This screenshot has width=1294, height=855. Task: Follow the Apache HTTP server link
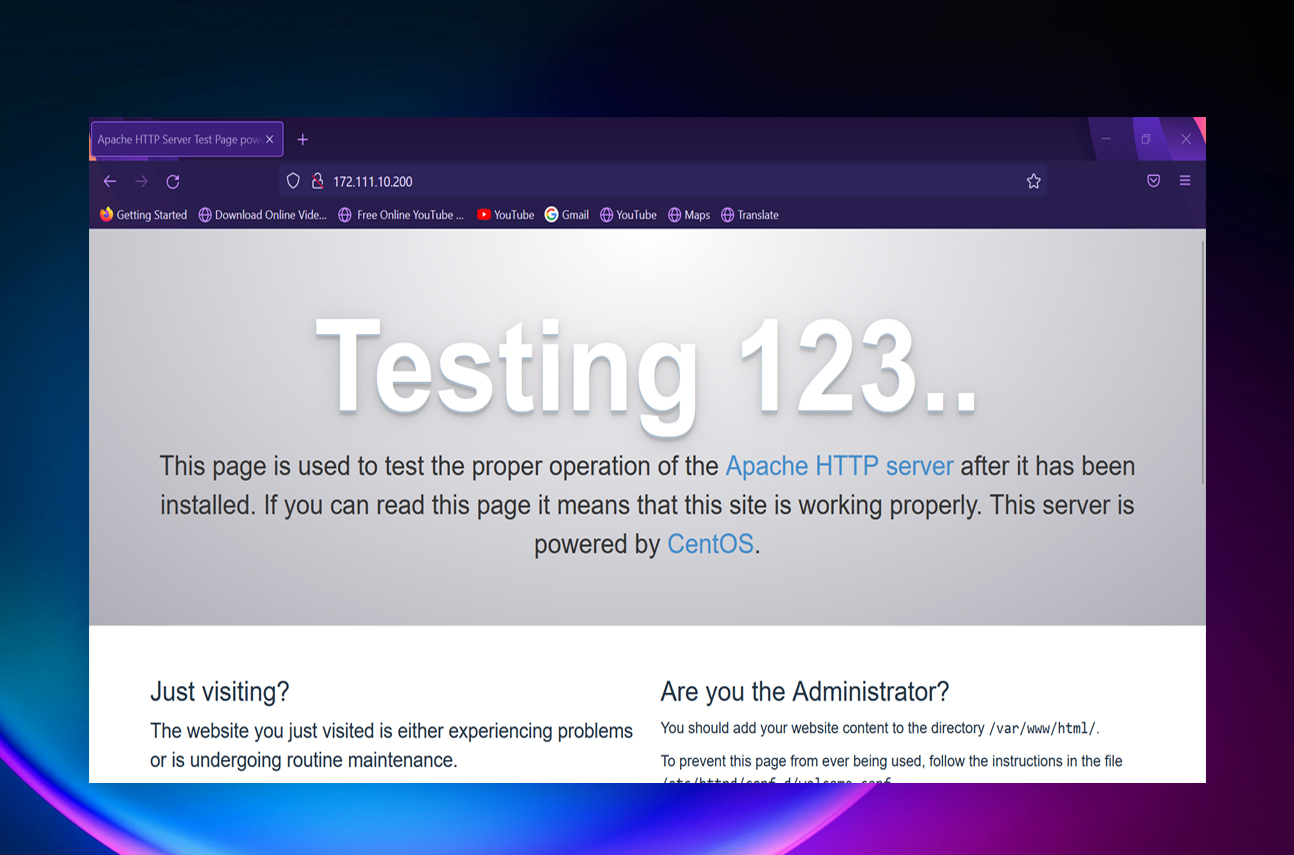click(x=839, y=466)
